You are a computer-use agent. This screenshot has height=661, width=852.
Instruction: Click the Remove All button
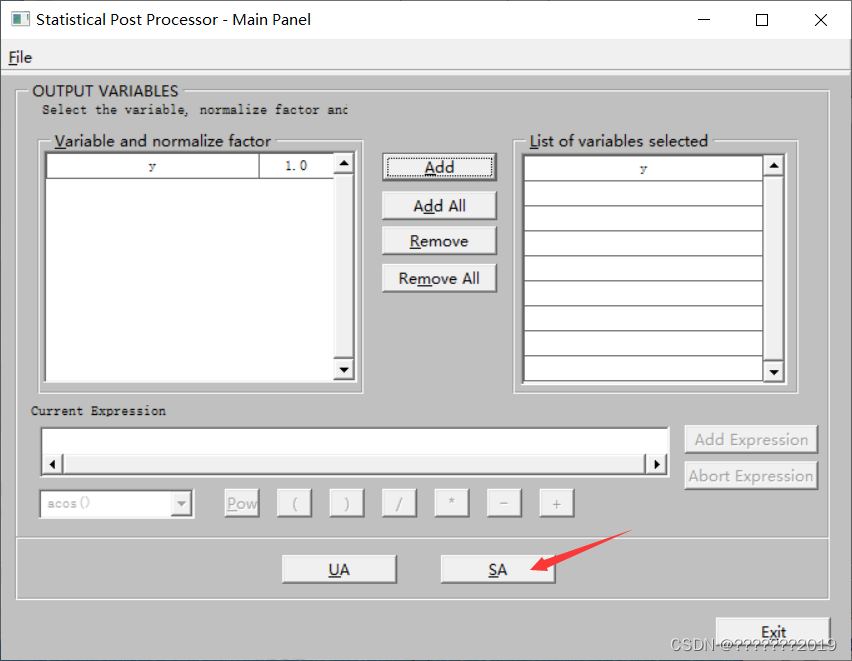pos(439,278)
